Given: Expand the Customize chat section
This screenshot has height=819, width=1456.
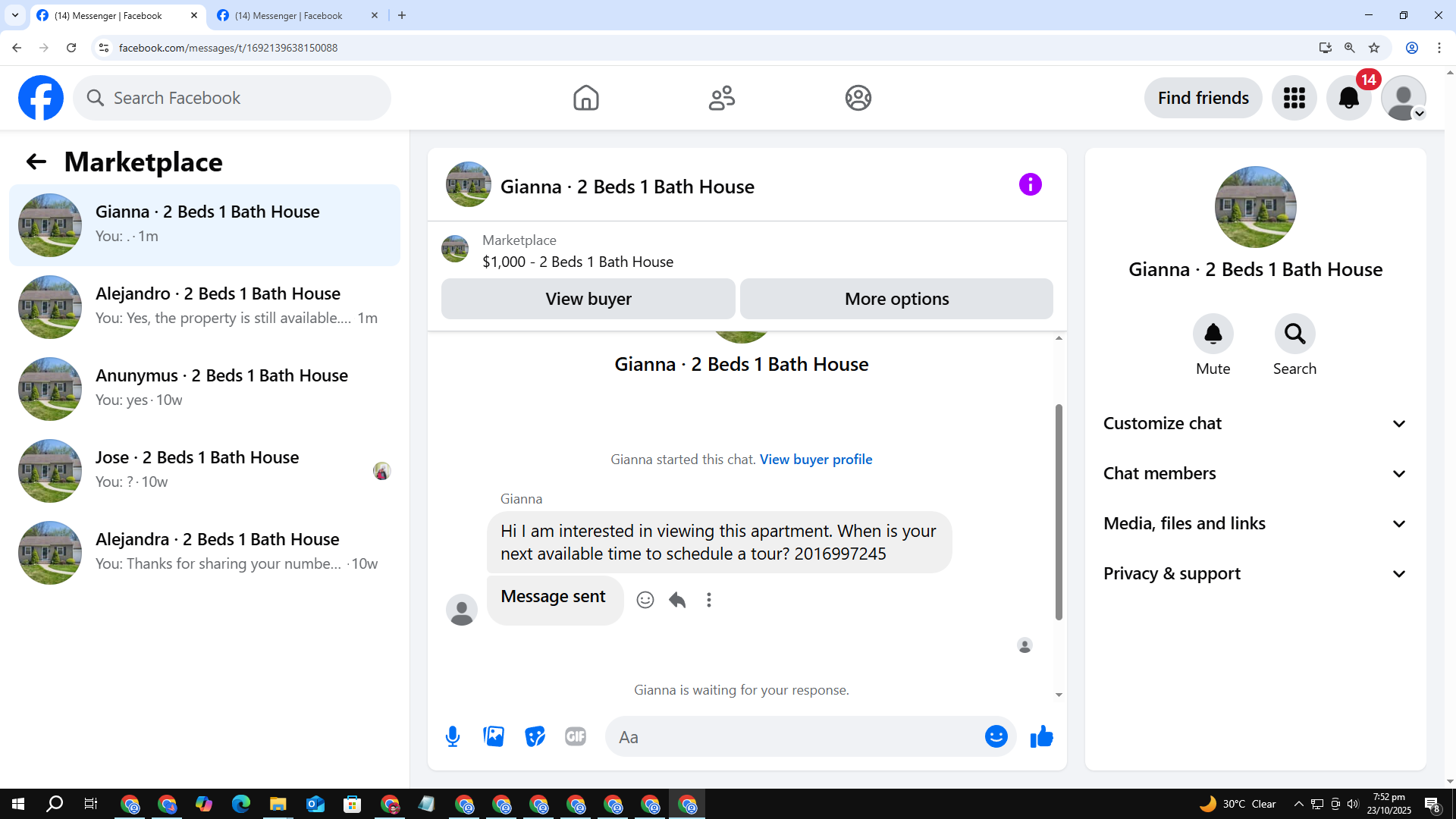Looking at the screenshot, I should (1255, 423).
